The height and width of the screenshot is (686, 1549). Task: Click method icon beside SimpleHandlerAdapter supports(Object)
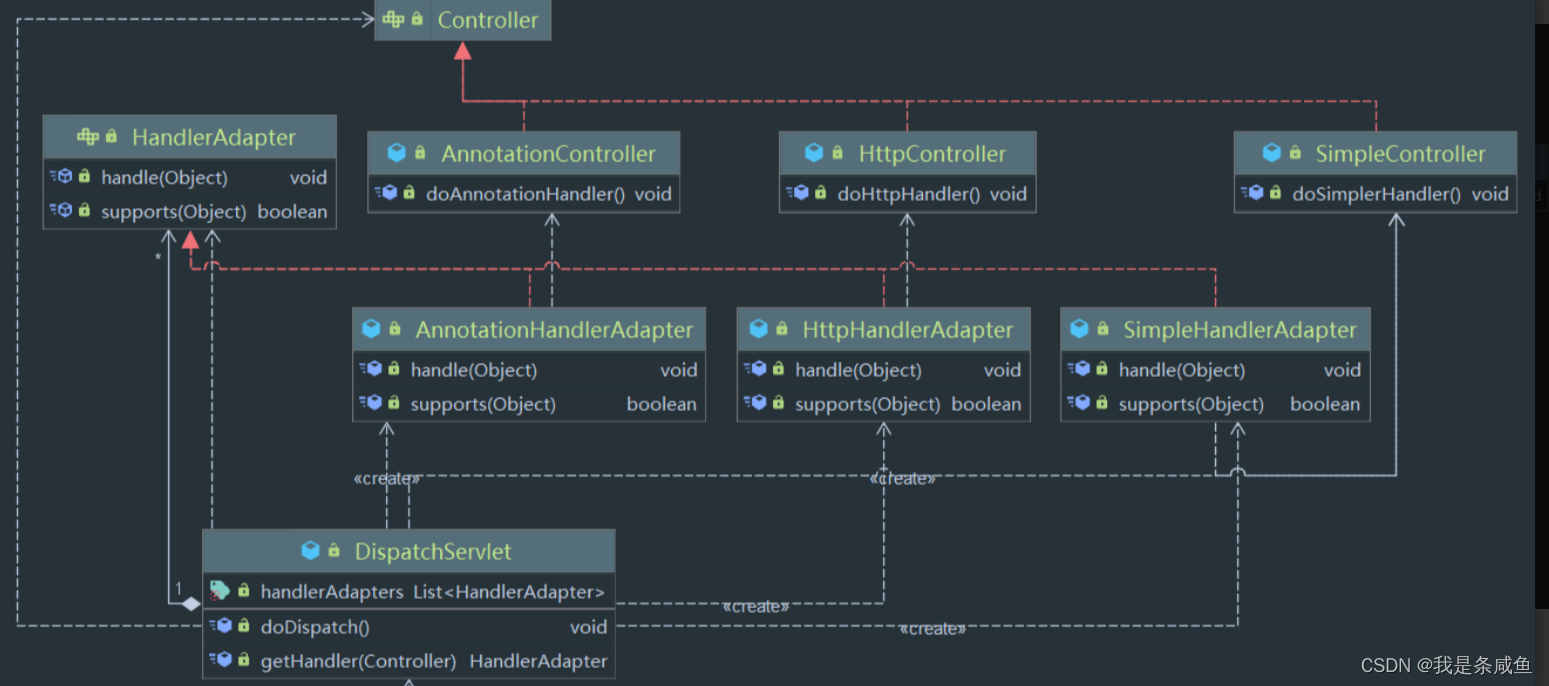click(x=1079, y=404)
